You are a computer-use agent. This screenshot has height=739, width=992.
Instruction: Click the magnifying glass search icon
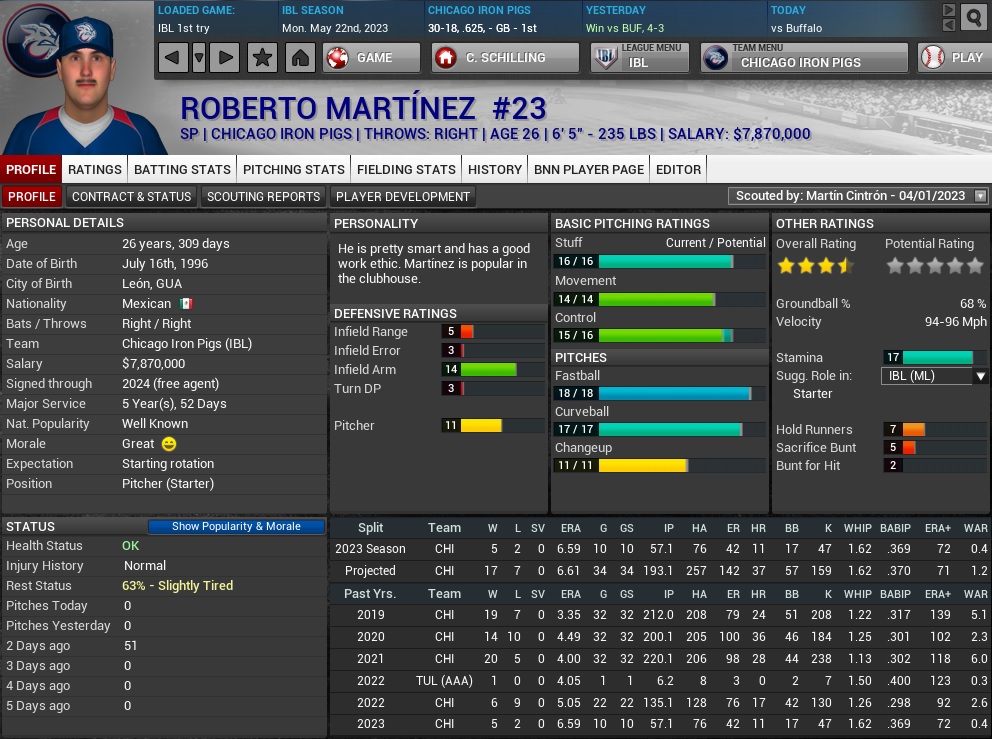point(974,17)
